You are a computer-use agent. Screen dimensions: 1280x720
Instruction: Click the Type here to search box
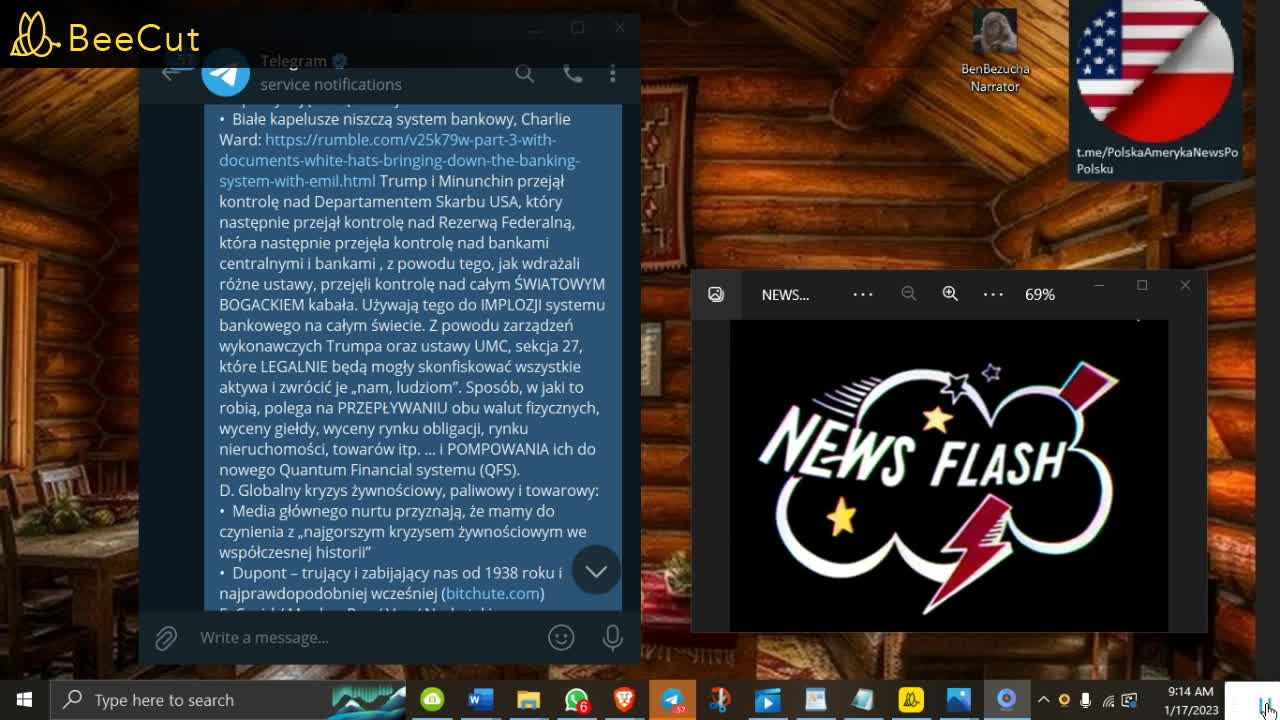(x=228, y=700)
